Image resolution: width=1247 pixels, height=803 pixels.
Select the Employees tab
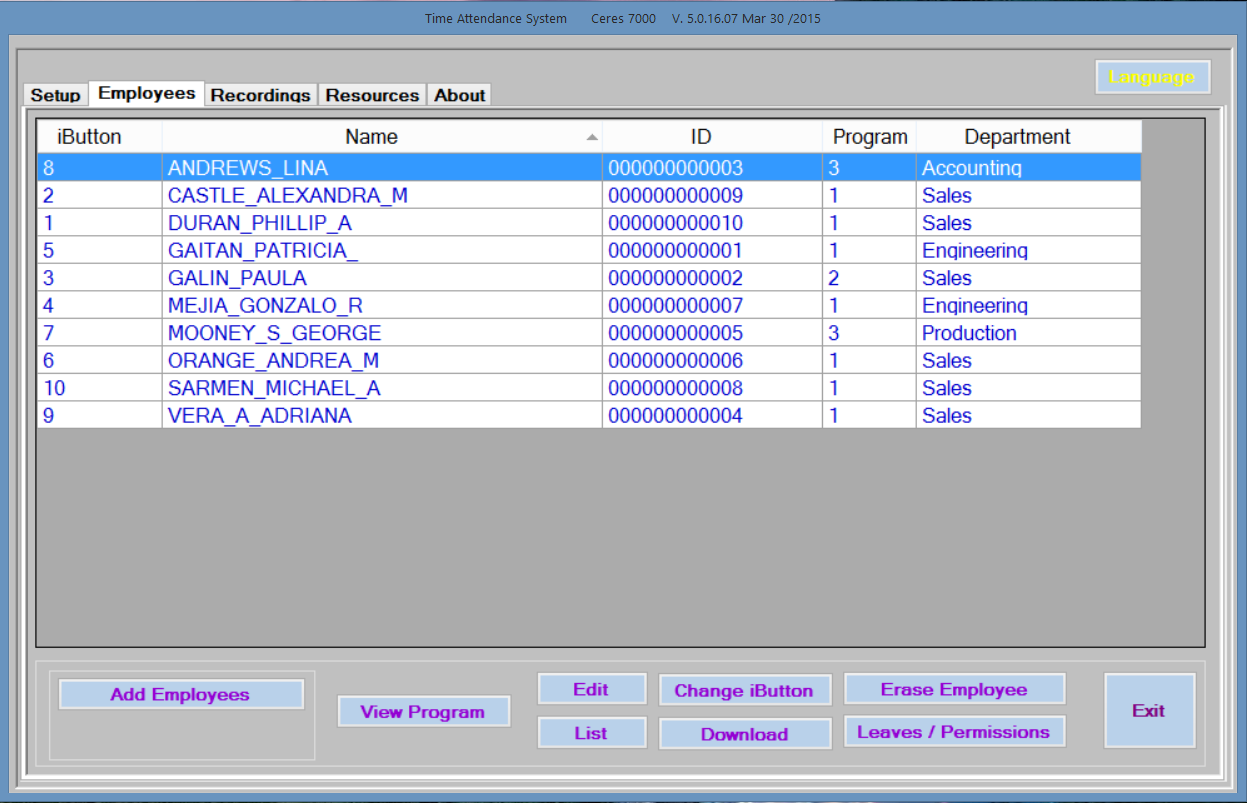tap(147, 93)
